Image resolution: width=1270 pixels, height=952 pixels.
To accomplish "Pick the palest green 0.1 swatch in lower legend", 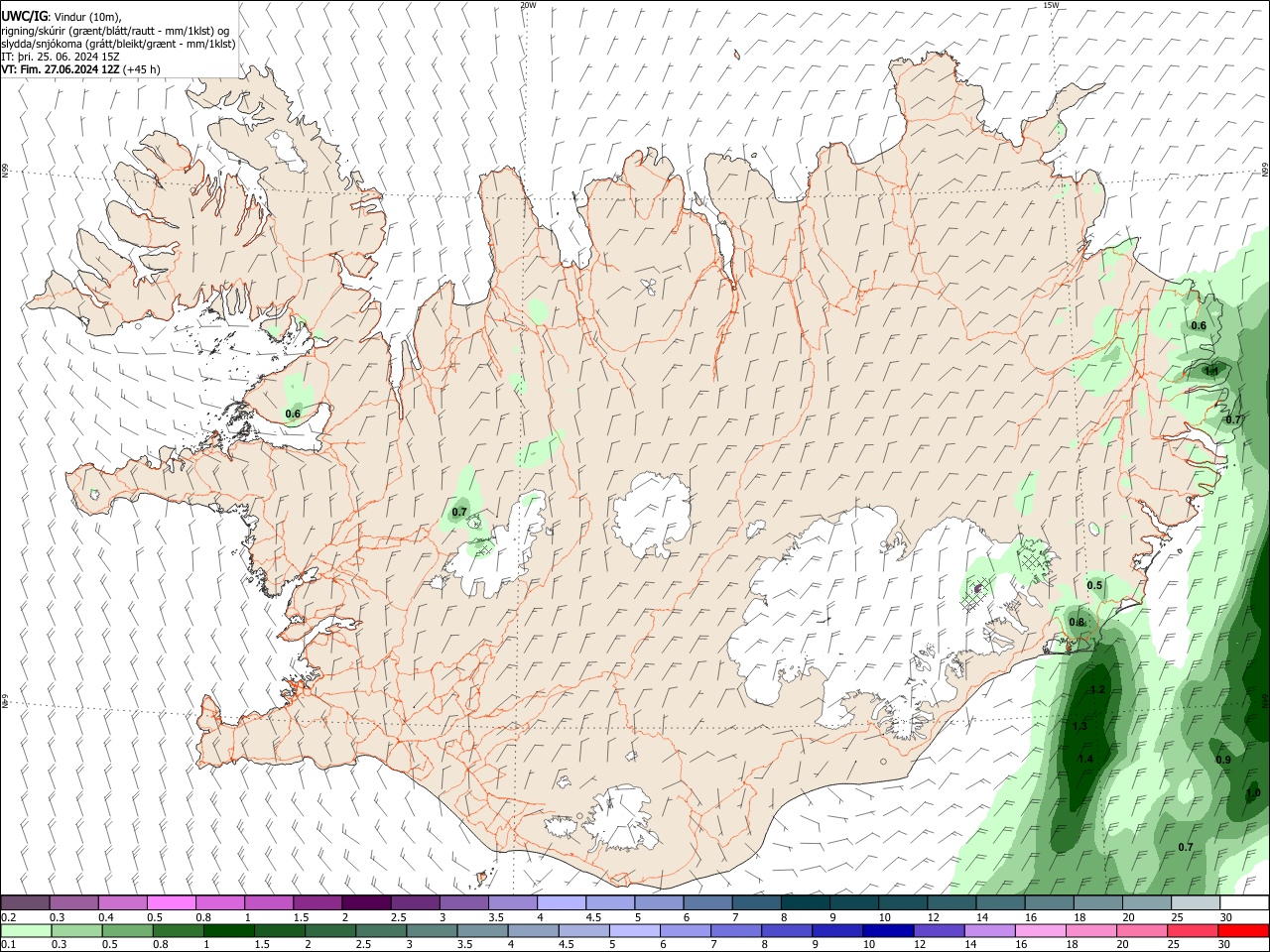I will click(25, 931).
